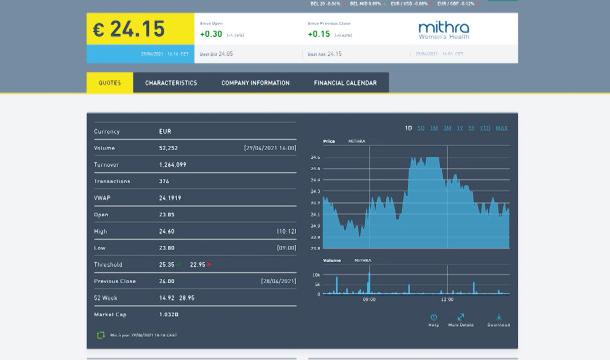Image resolution: width=610 pixels, height=360 pixels.
Task: Click the Volume value 52,252
Action: coord(168,148)
